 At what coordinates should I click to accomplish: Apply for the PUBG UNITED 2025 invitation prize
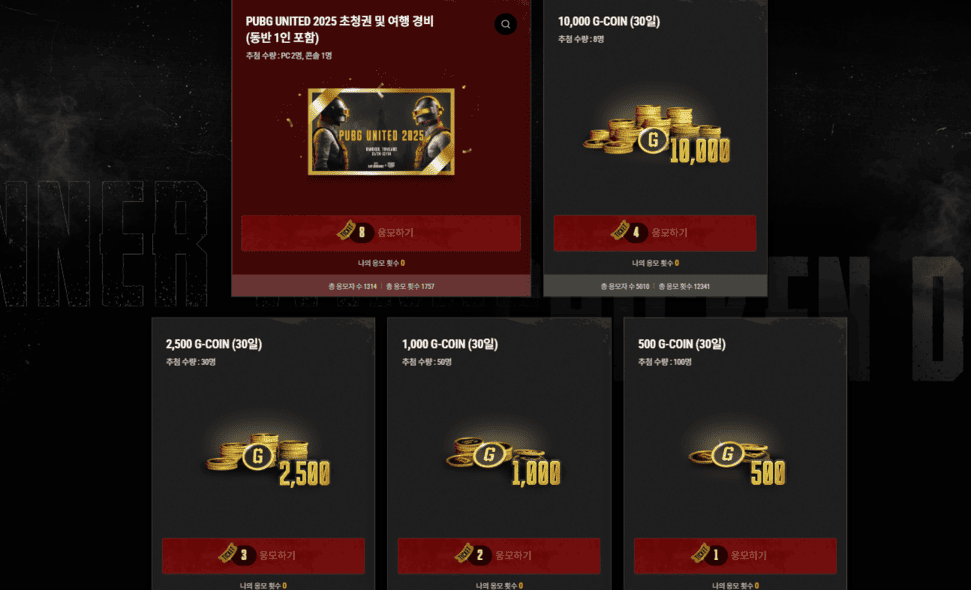pyautogui.click(x=381, y=233)
